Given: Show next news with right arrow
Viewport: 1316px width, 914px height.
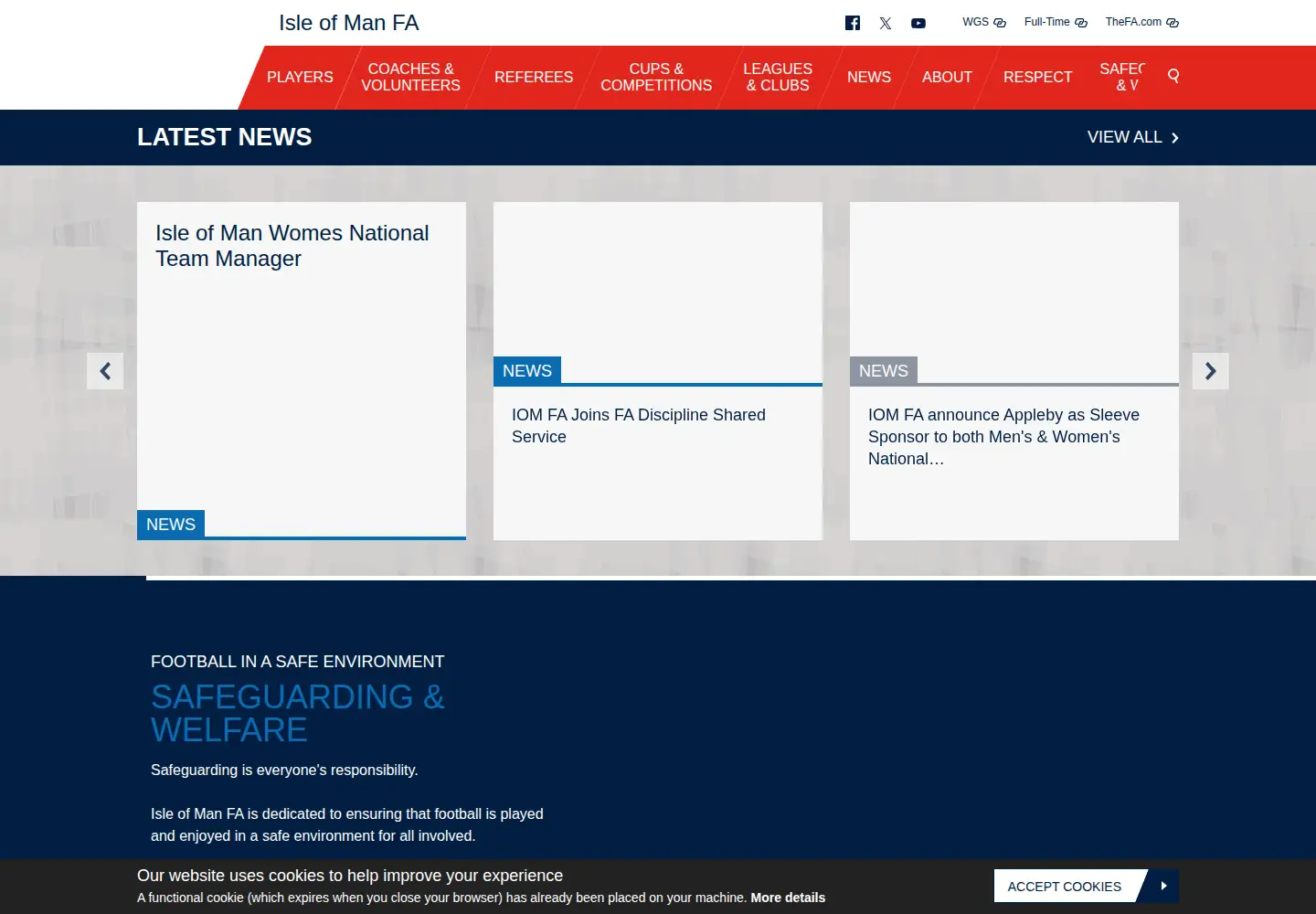Looking at the screenshot, I should [x=1211, y=371].
